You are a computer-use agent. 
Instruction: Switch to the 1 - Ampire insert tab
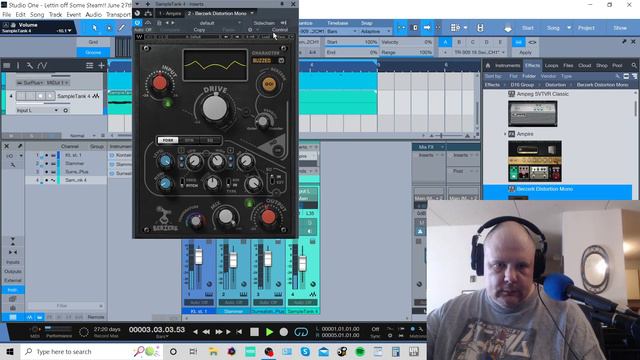tap(170, 13)
